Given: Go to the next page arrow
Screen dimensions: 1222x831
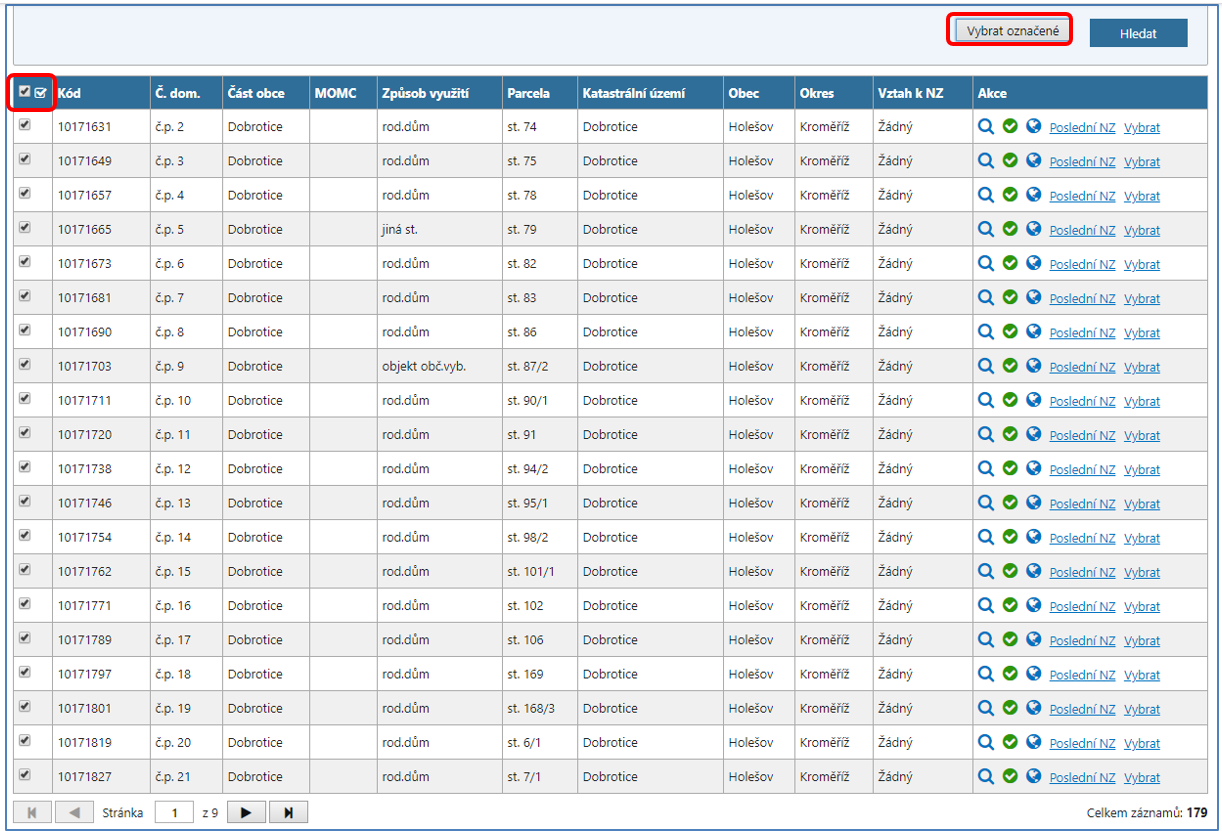Looking at the screenshot, I should (x=246, y=812).
